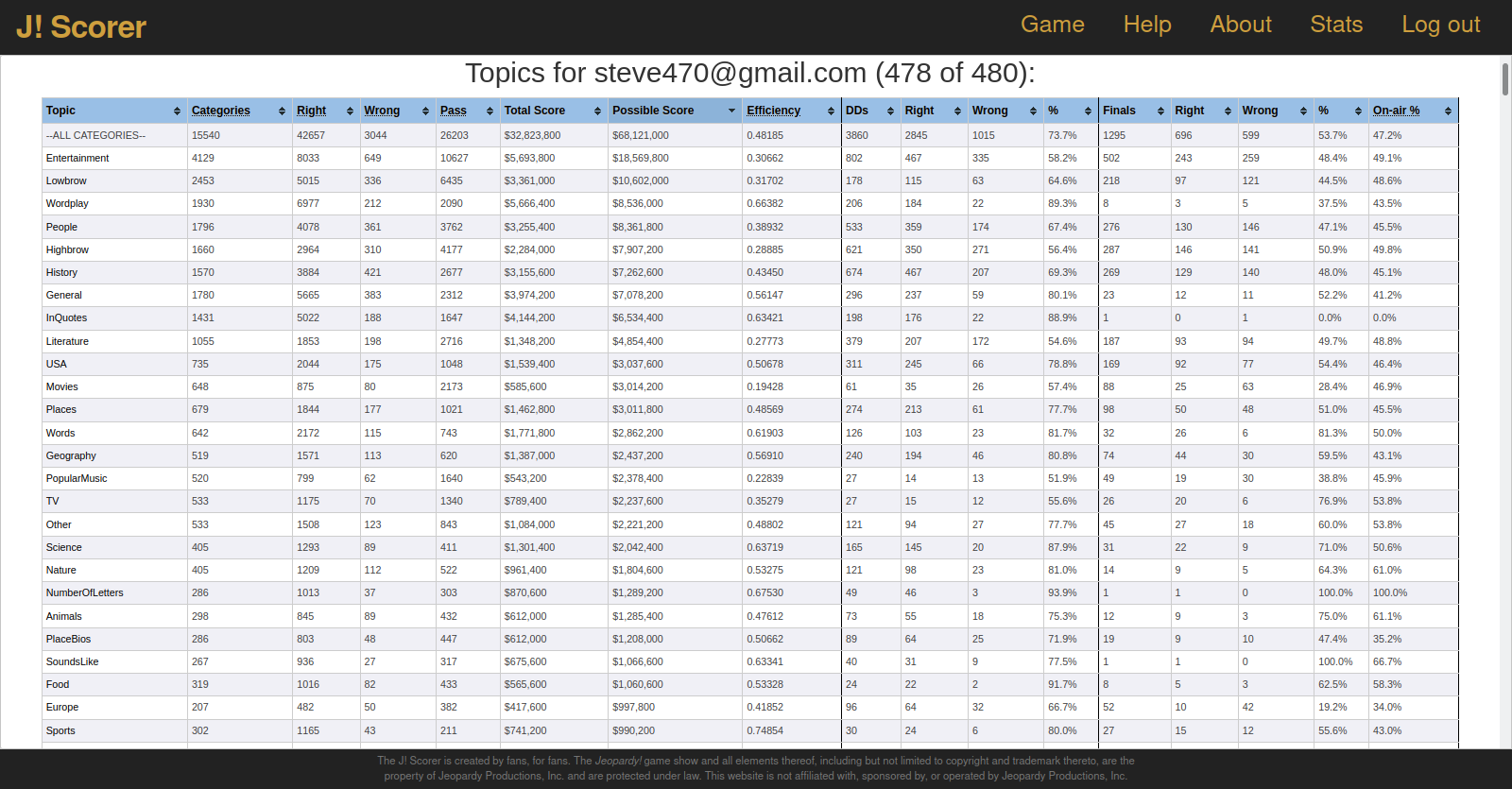The height and width of the screenshot is (789, 1512).
Task: Click the Categories column header label
Action: coord(221,111)
